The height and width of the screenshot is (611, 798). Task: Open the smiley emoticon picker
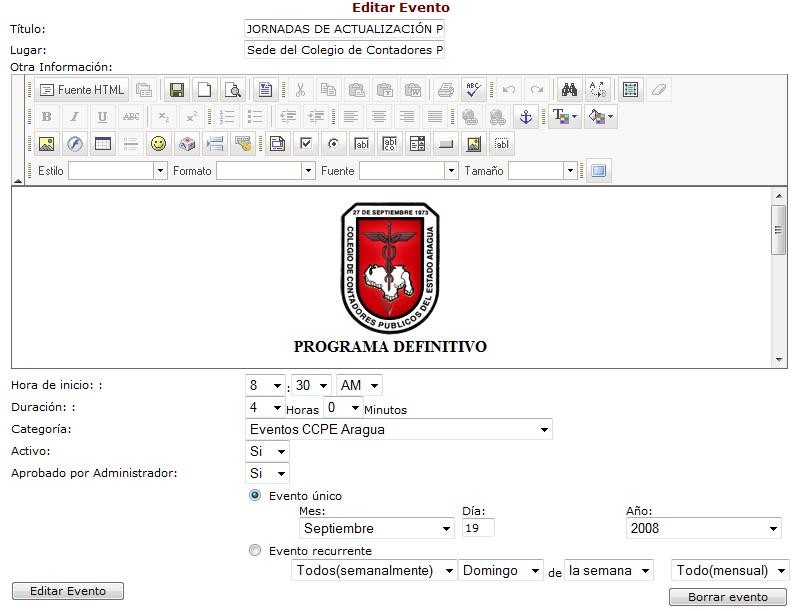pyautogui.click(x=158, y=144)
